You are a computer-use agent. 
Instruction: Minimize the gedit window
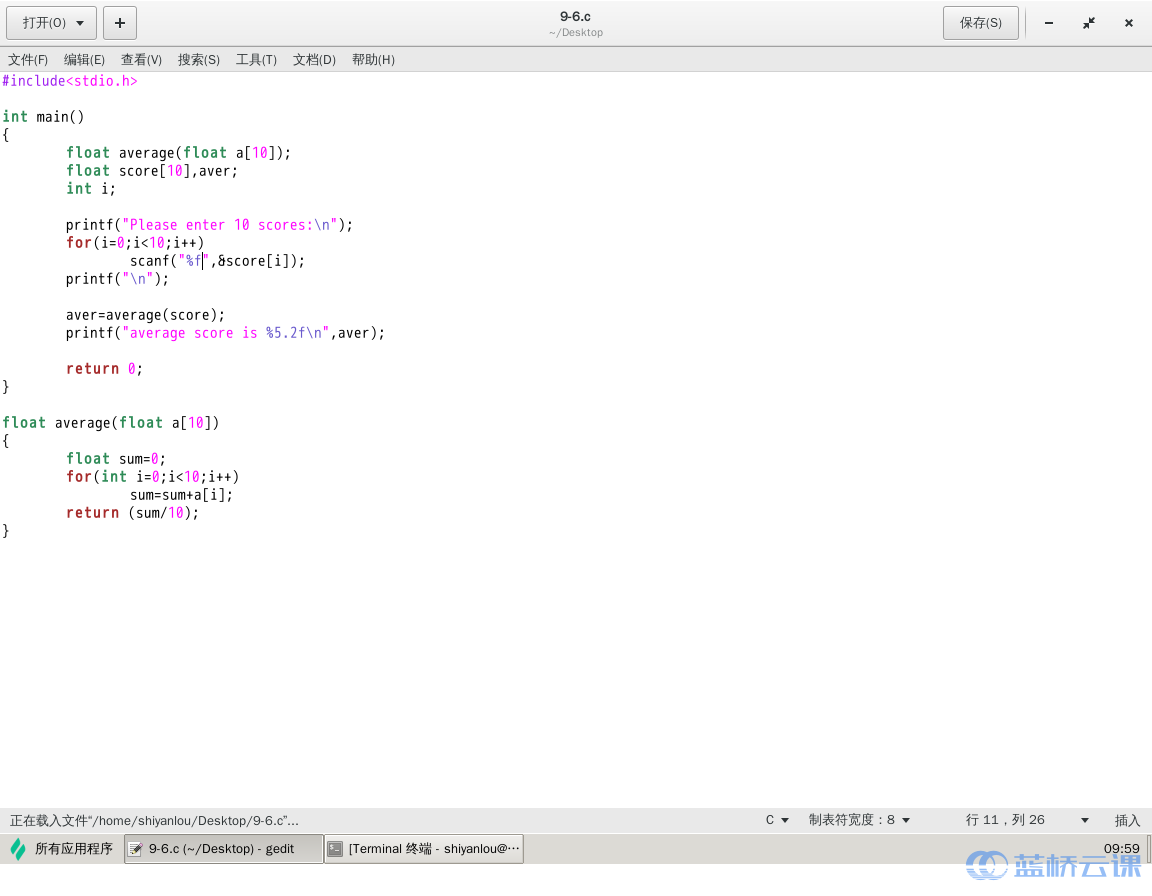(x=1049, y=23)
